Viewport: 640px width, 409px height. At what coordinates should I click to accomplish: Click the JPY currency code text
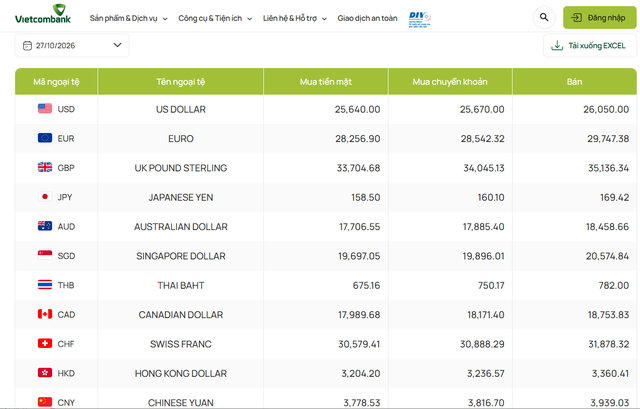point(65,198)
